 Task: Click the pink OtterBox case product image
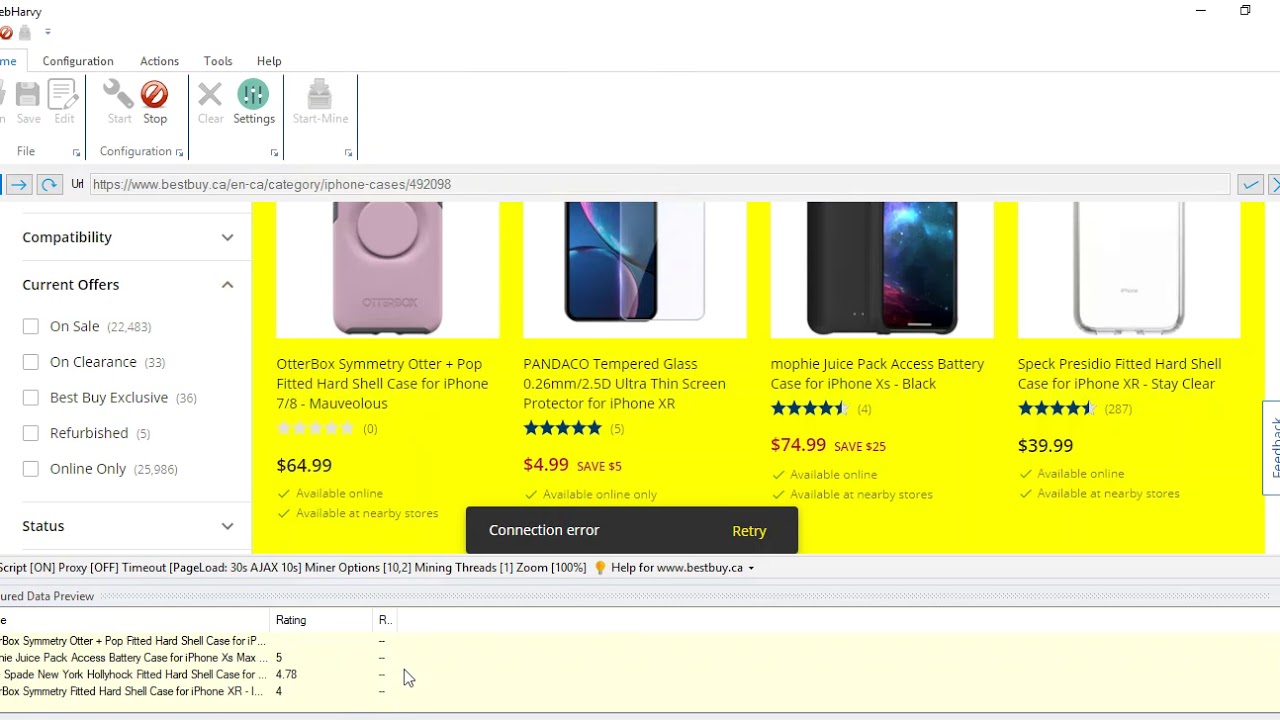pos(387,268)
